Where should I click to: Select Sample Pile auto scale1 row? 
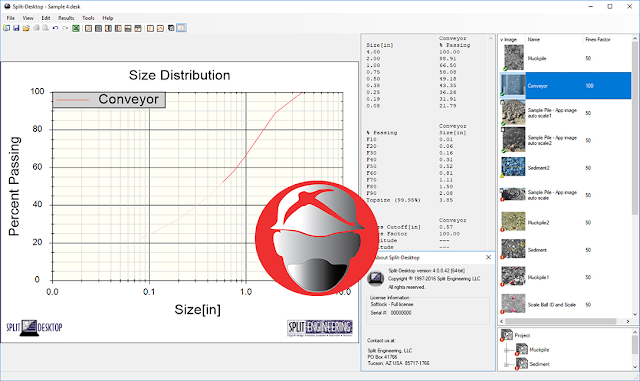coord(565,113)
